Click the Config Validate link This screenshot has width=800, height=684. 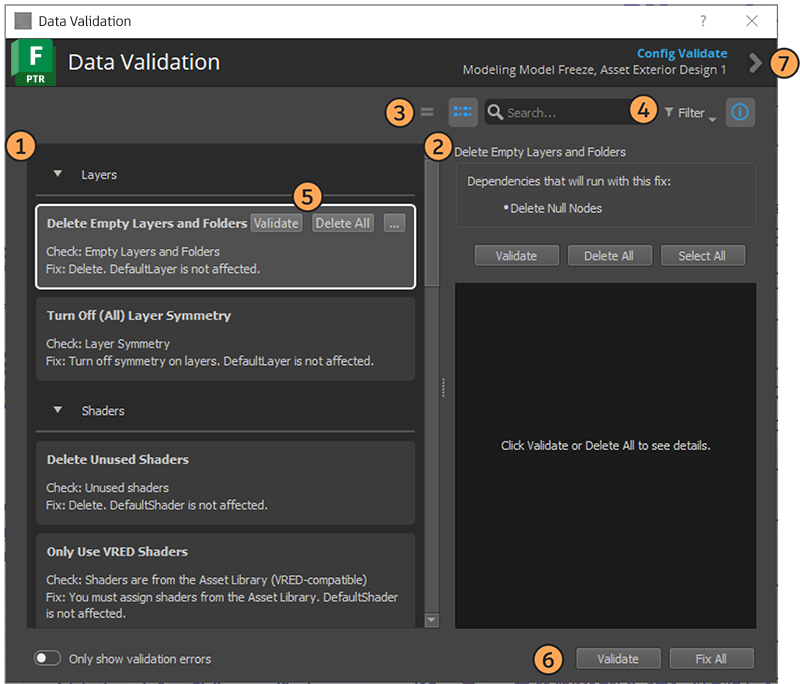point(681,53)
